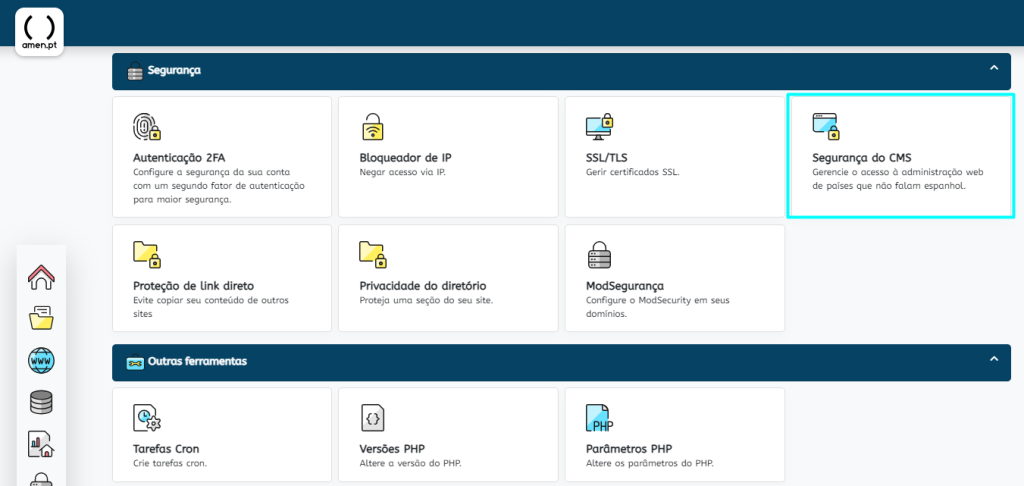Click the Bloqueador de IP wifi lock icon
Screen dimensions: 1024x486
pos(372,127)
